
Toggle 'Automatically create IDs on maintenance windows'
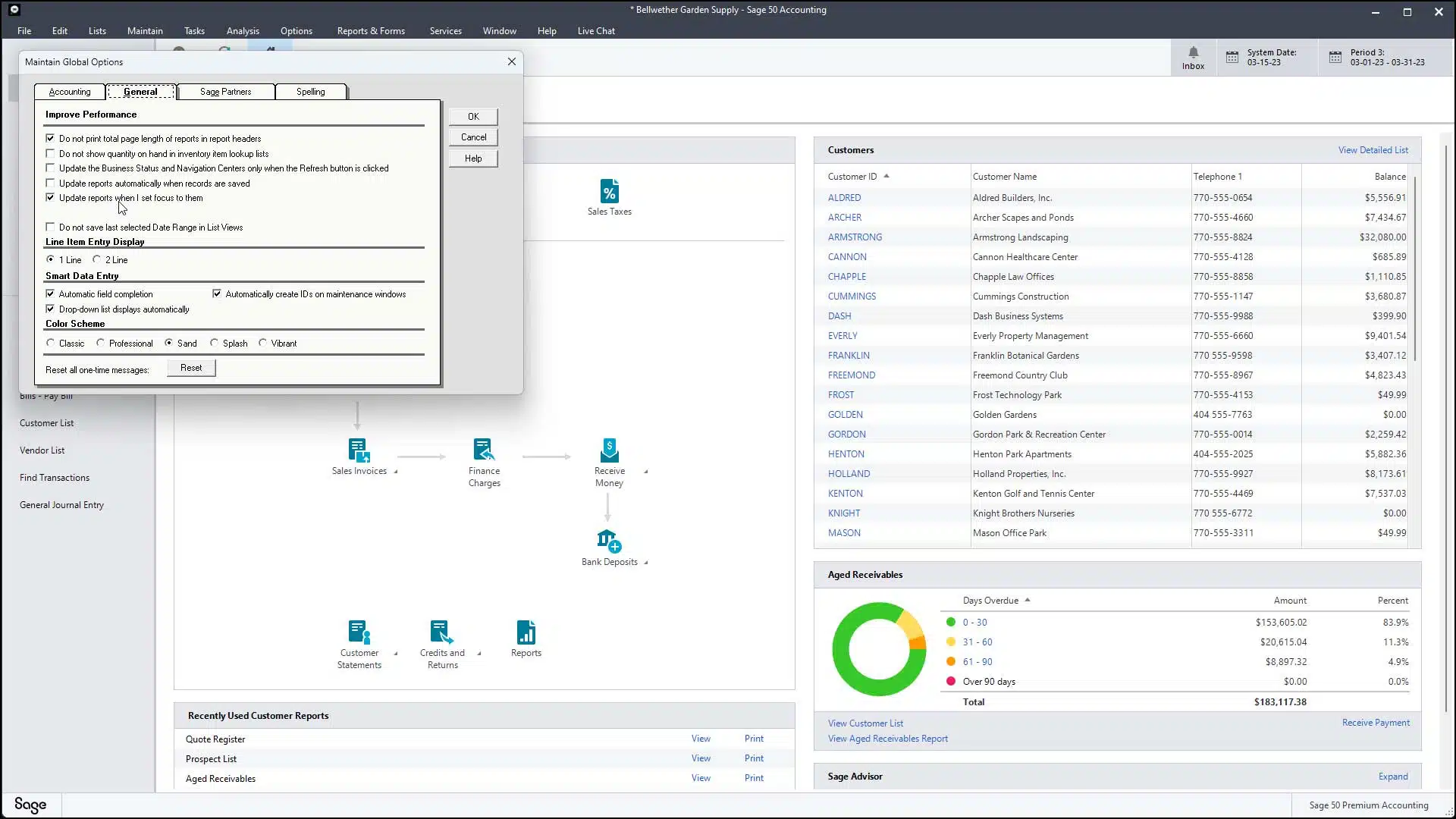[217, 293]
